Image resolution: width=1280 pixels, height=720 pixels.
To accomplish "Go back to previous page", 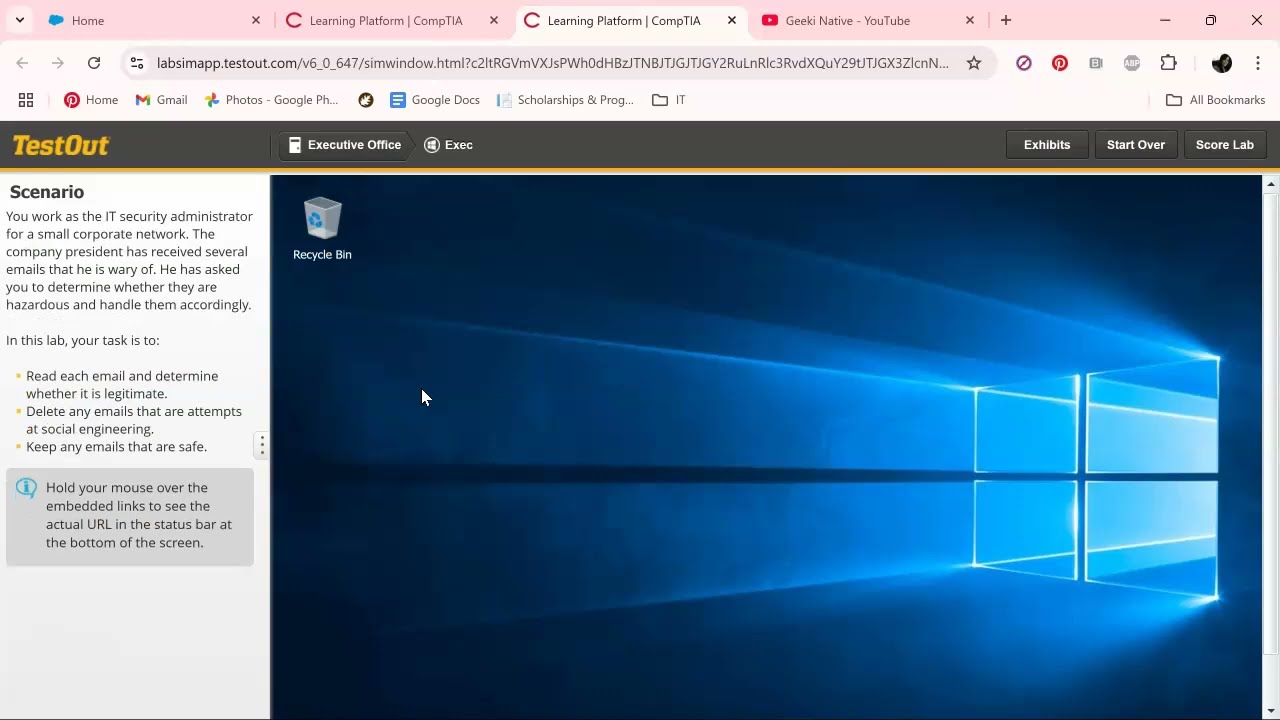I will (22, 63).
